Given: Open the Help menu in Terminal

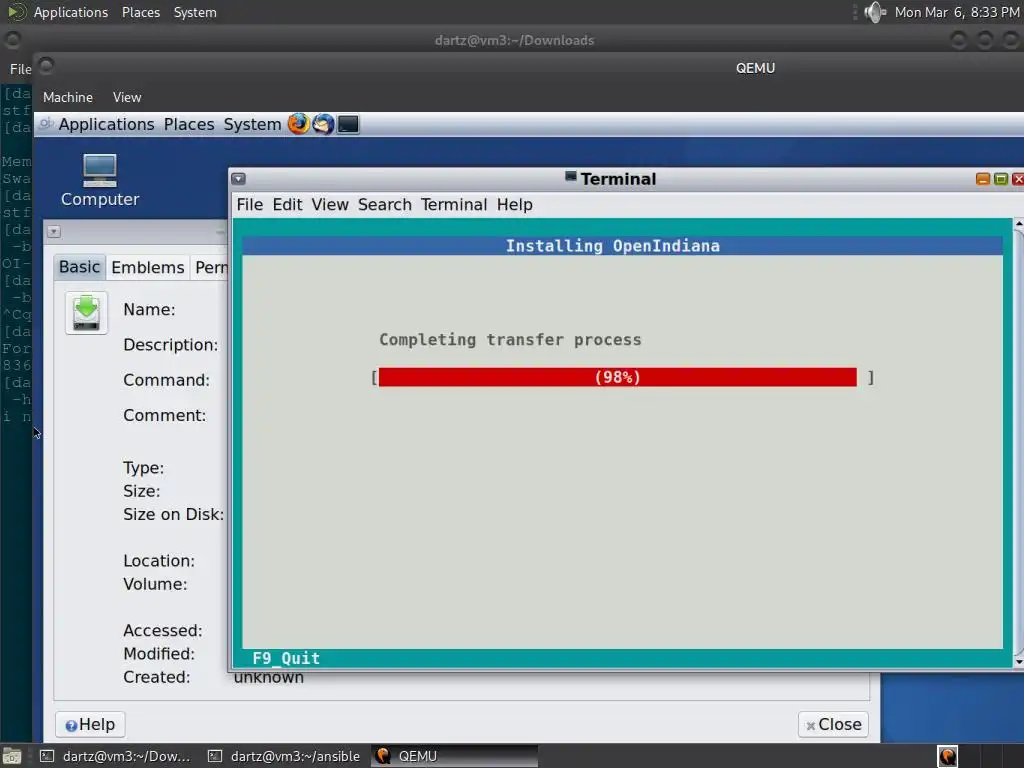Looking at the screenshot, I should click(x=515, y=204).
